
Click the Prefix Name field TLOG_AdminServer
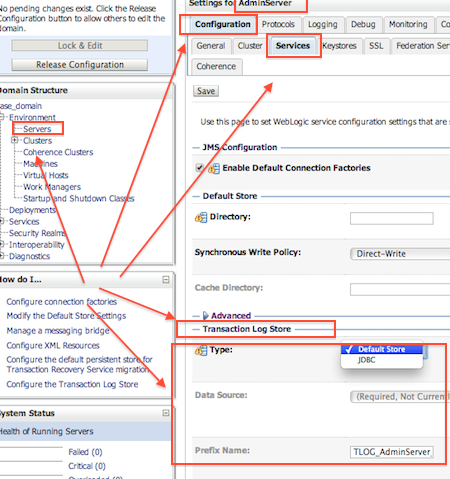pos(392,452)
